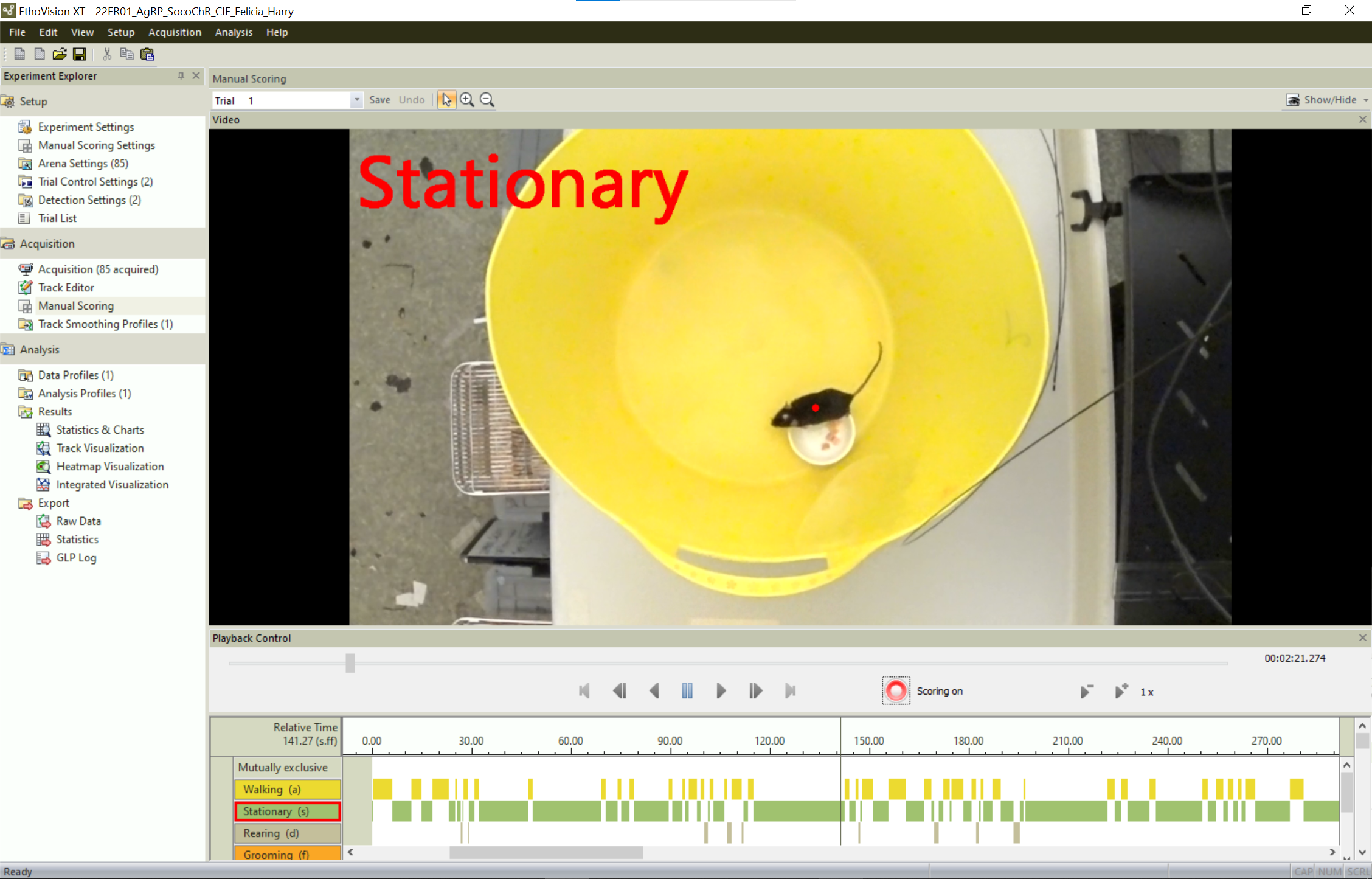Zoom in on the video view
This screenshot has width=1372, height=879.
467,99
